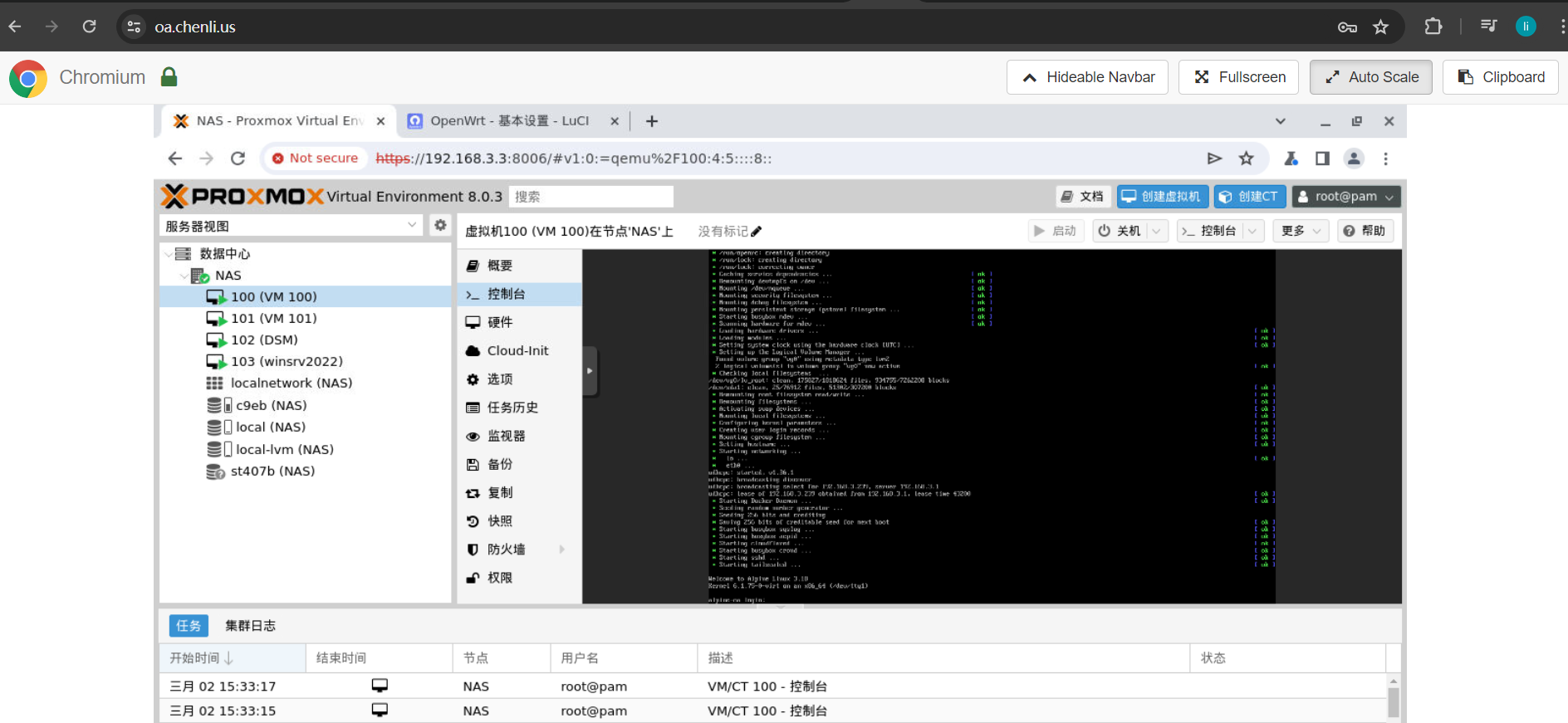Image resolution: width=1568 pixels, height=723 pixels.
Task: Open the root@pam user menu
Action: click(1346, 197)
